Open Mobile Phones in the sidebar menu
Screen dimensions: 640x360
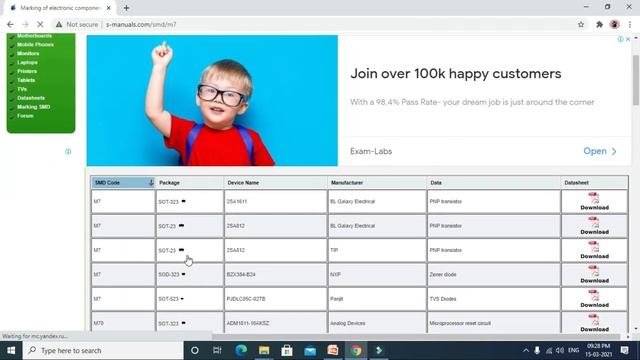[x=35, y=44]
